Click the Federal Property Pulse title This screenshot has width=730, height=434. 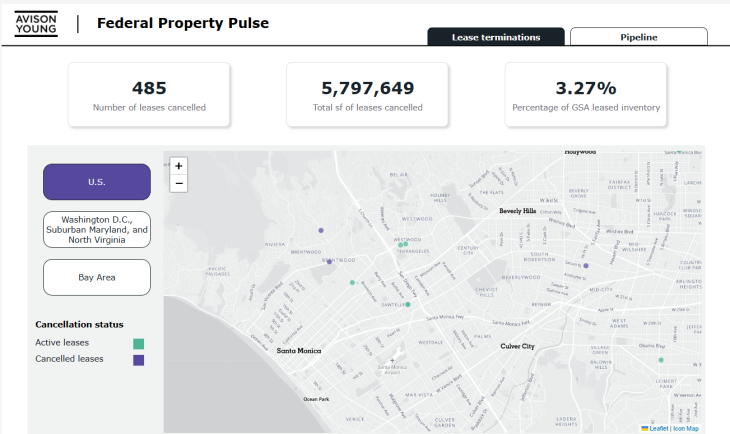pos(182,23)
